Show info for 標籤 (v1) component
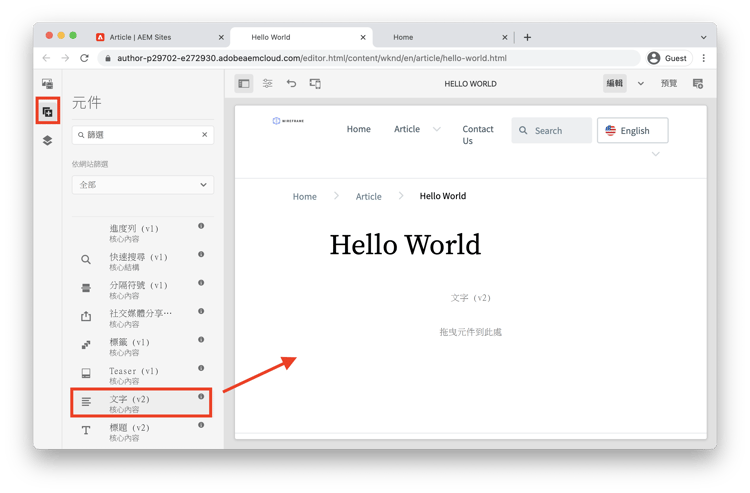The image size is (750, 493). [x=201, y=340]
